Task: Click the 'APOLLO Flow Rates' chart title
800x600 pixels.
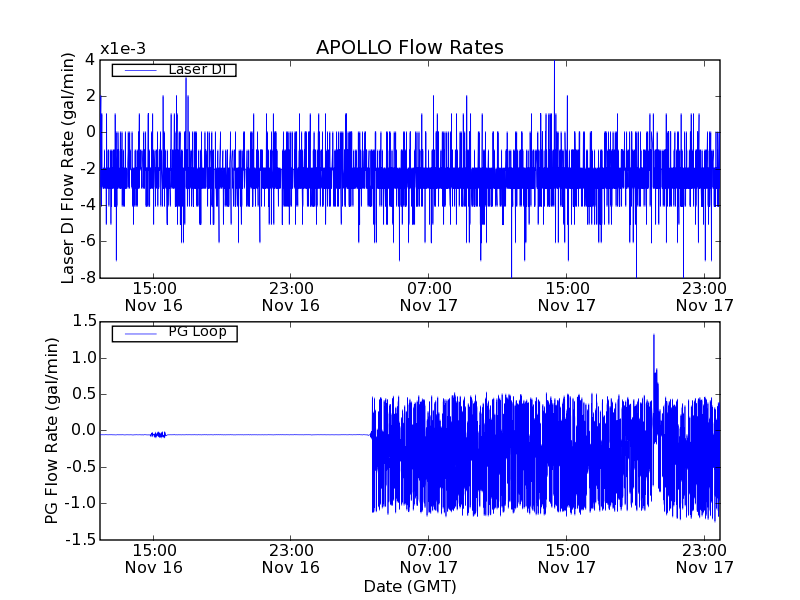Action: 410,47
